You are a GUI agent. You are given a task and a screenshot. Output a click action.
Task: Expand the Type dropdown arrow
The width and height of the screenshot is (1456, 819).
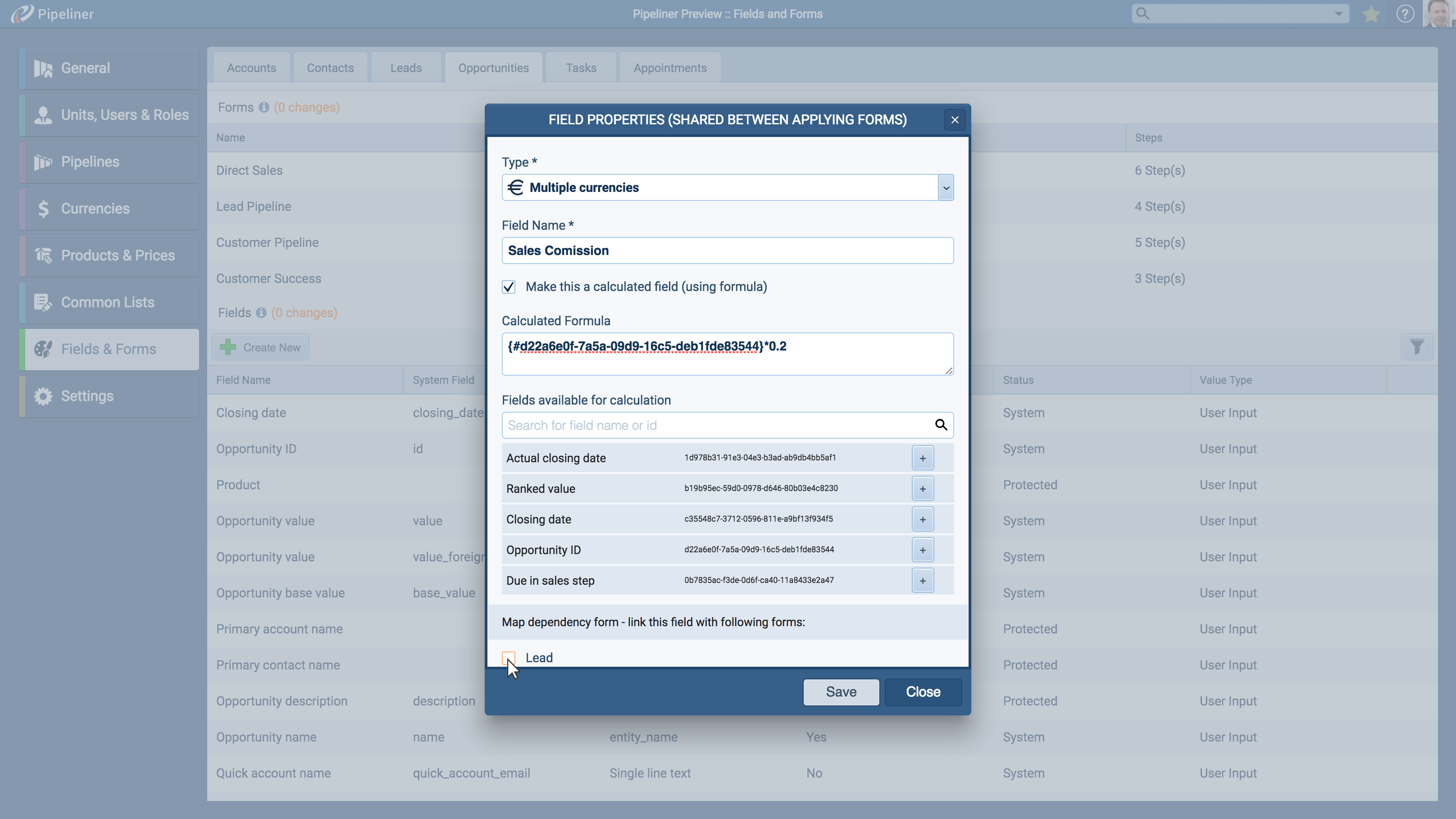(x=946, y=188)
